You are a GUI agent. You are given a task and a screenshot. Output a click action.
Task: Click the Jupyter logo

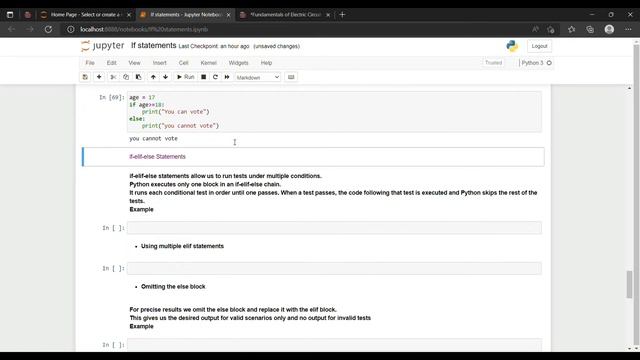[x=103, y=46]
